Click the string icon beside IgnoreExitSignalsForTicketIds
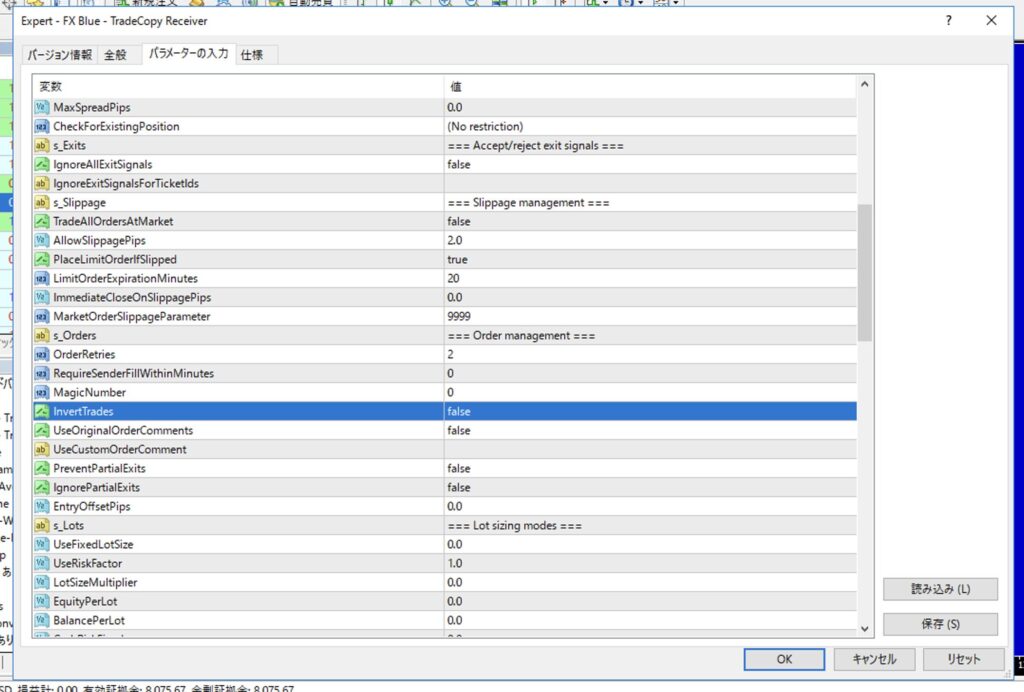The height and width of the screenshot is (692, 1024). [x=42, y=183]
